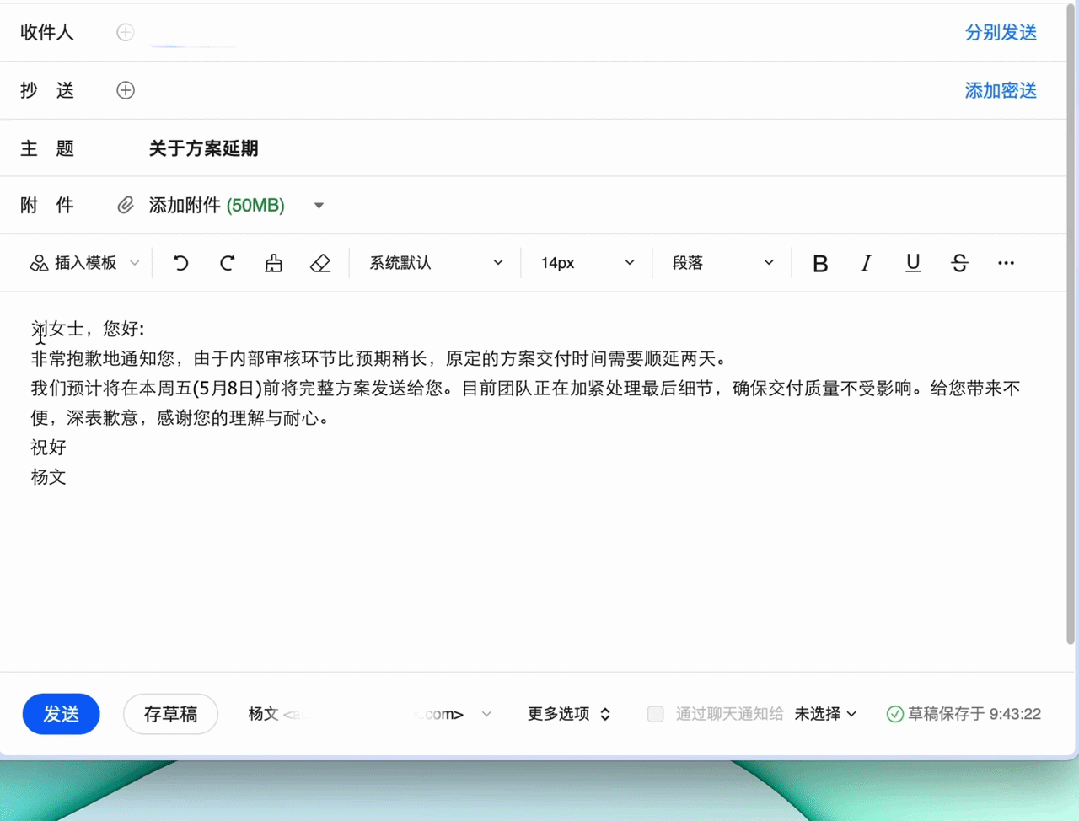Click the redo arrow icon
This screenshot has height=821, width=1079.
pos(227,263)
